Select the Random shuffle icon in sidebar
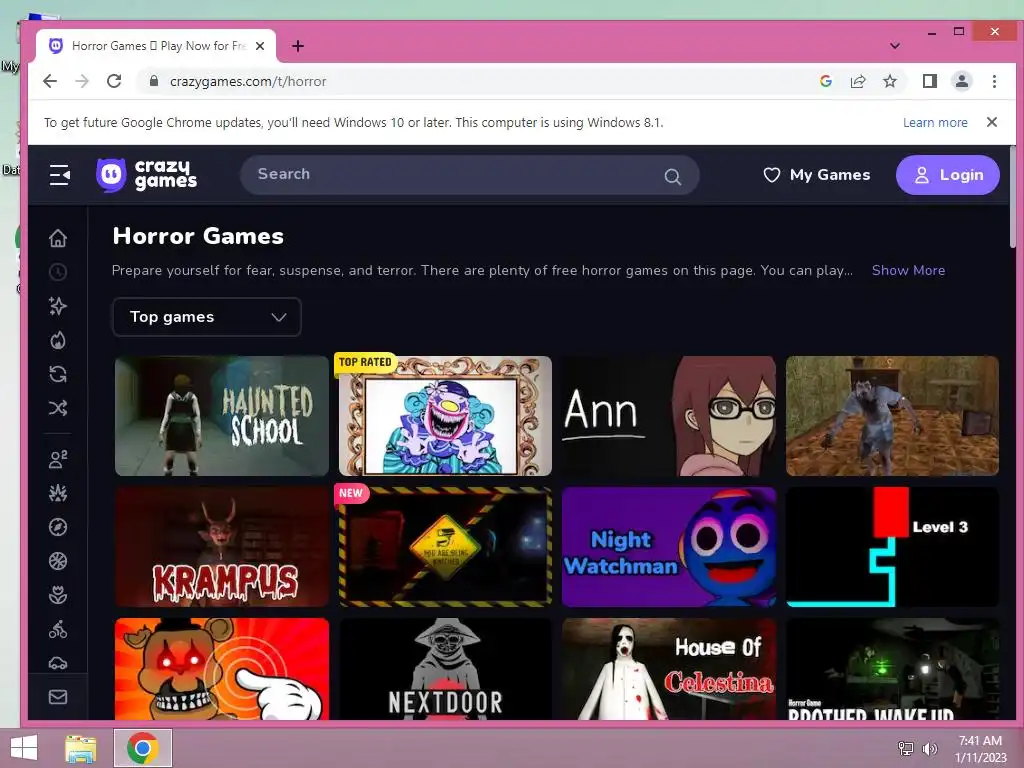This screenshot has height=768, width=1024. (58, 408)
